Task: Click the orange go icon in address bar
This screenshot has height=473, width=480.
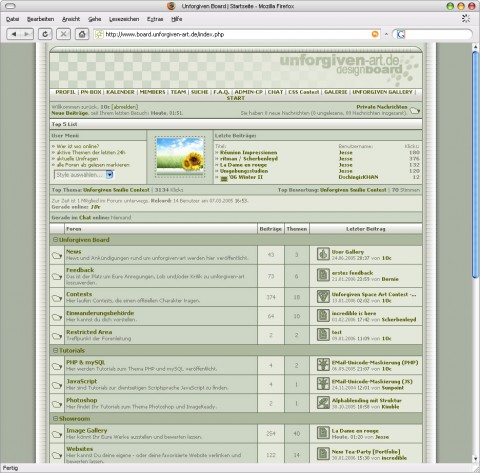Action: click(375, 34)
